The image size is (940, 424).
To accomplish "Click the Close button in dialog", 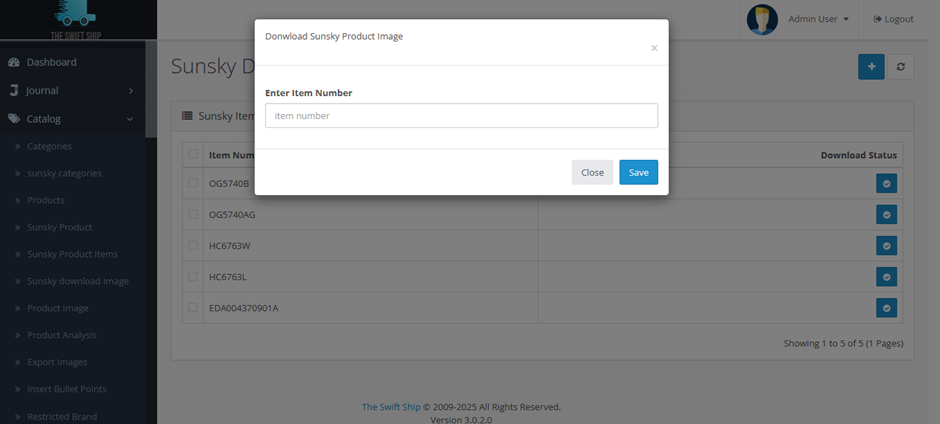I will (x=592, y=172).
